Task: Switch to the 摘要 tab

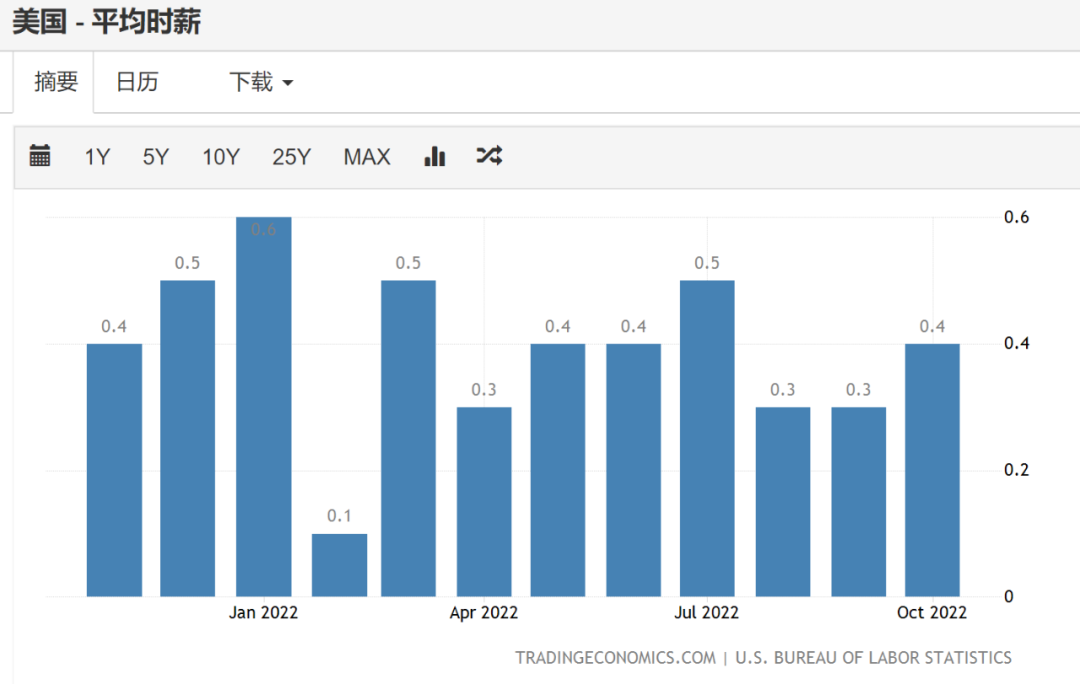Action: coord(56,81)
